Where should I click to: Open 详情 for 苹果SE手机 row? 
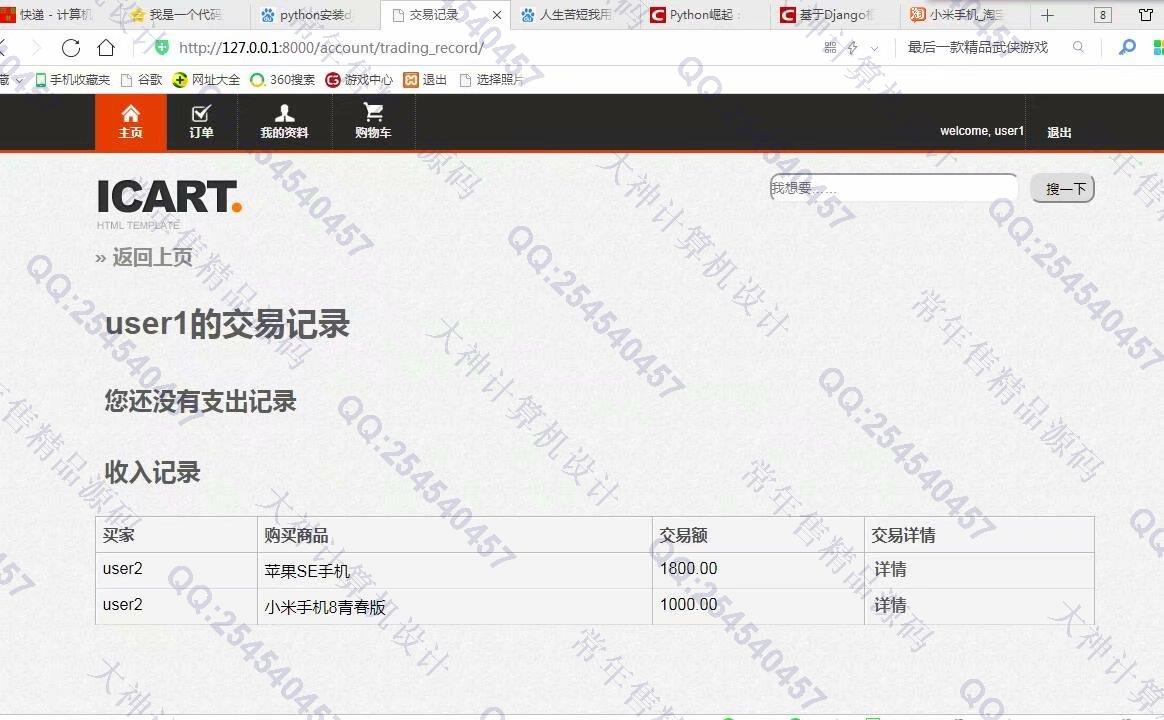(890, 569)
